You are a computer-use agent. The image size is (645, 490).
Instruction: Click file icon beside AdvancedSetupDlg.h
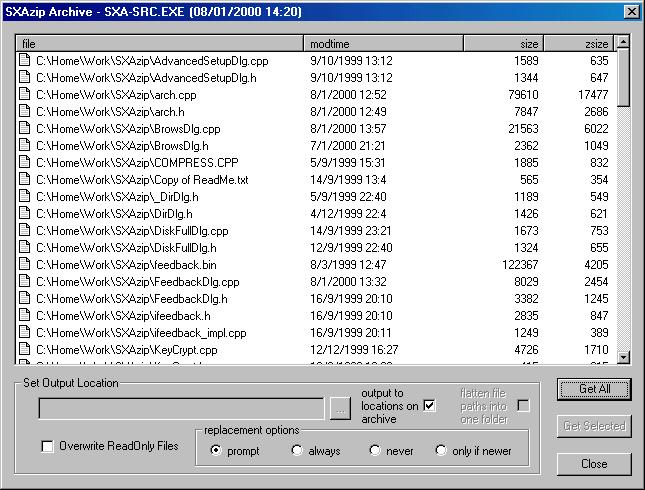pyautogui.click(x=25, y=77)
